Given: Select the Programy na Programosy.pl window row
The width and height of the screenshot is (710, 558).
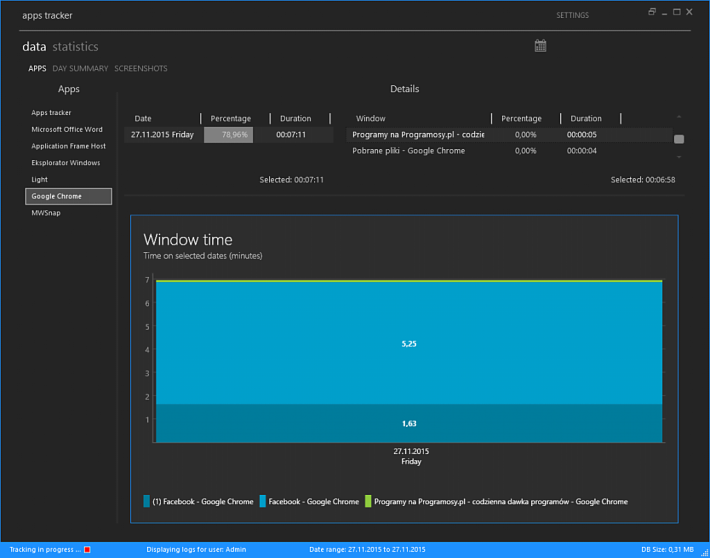Looking at the screenshot, I should (x=509, y=135).
